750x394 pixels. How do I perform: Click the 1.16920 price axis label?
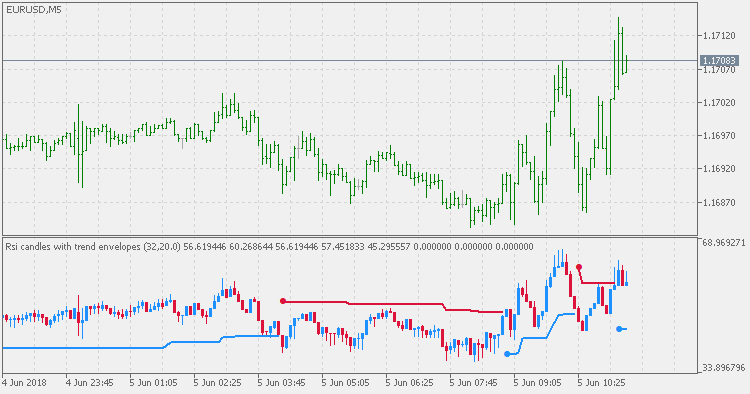719,169
